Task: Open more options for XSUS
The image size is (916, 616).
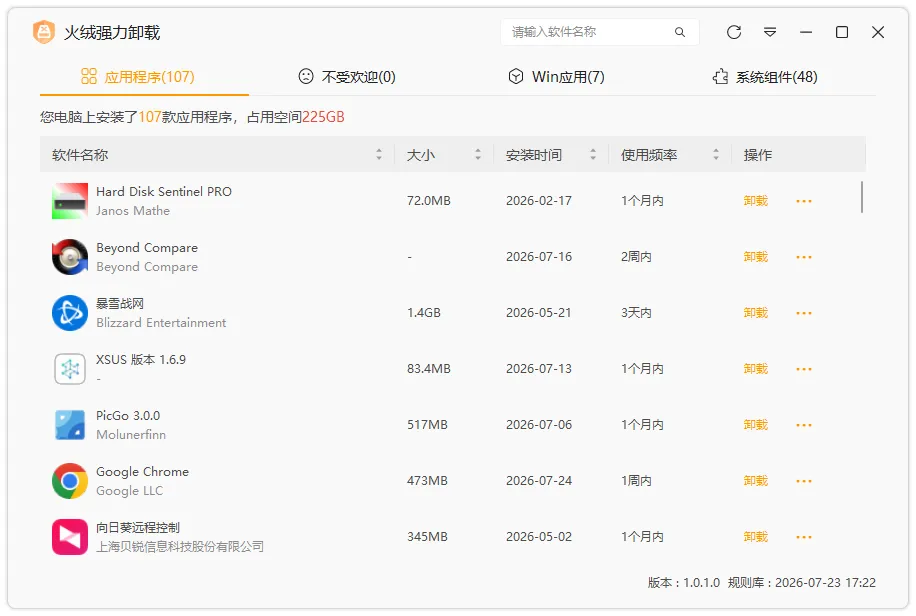Action: 804,369
